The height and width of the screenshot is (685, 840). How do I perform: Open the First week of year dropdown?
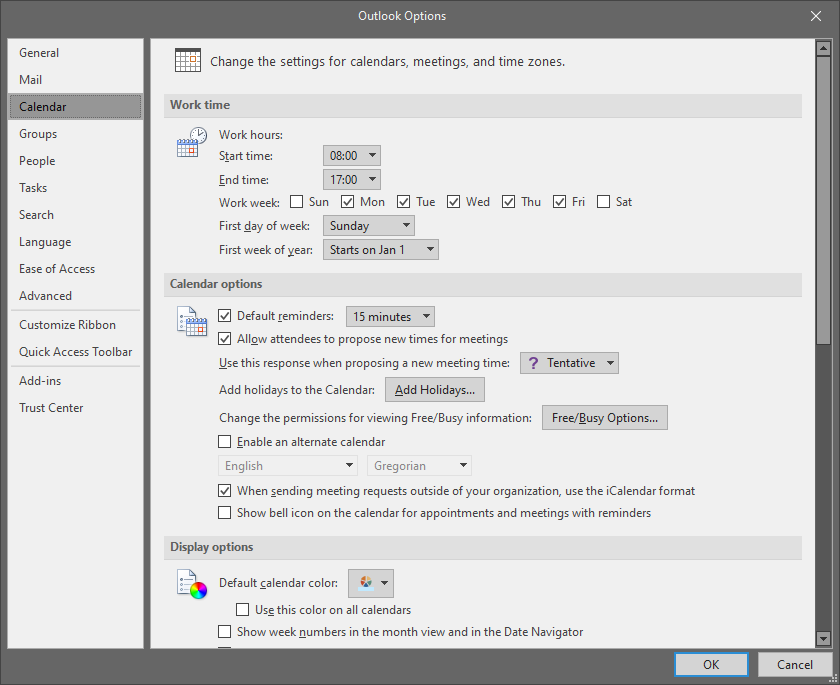point(380,250)
